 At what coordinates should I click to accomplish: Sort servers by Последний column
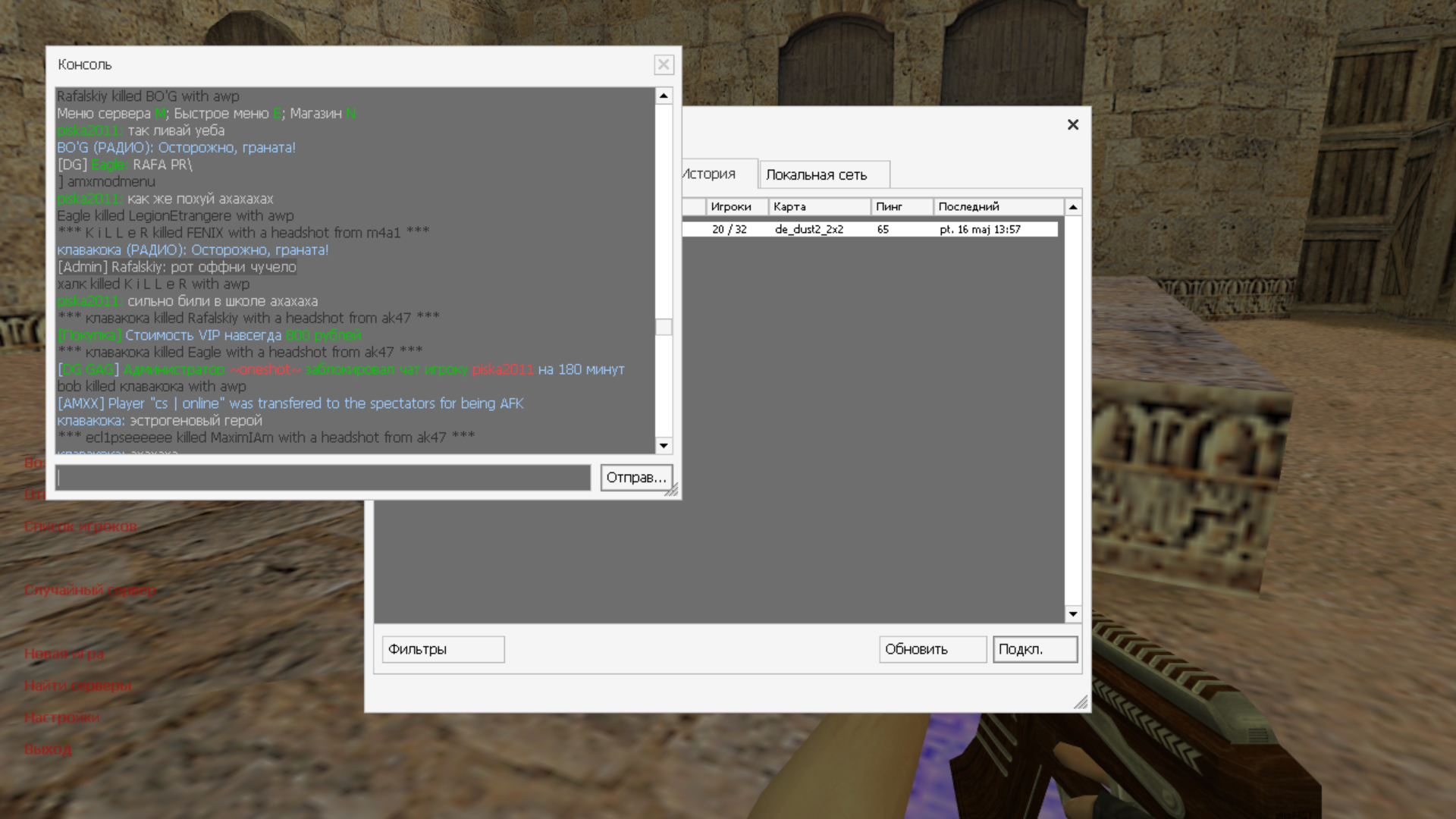click(x=998, y=206)
